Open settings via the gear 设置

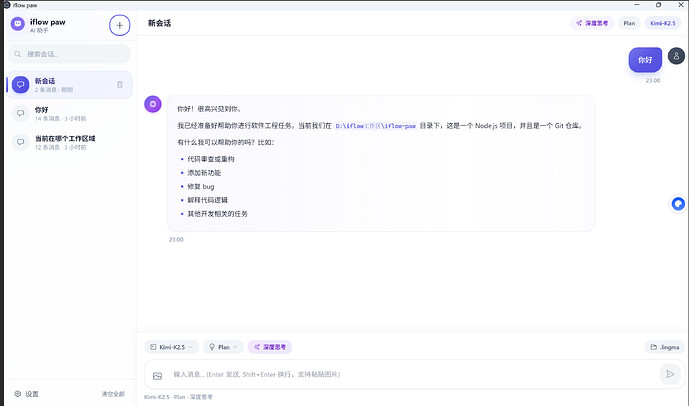27,394
